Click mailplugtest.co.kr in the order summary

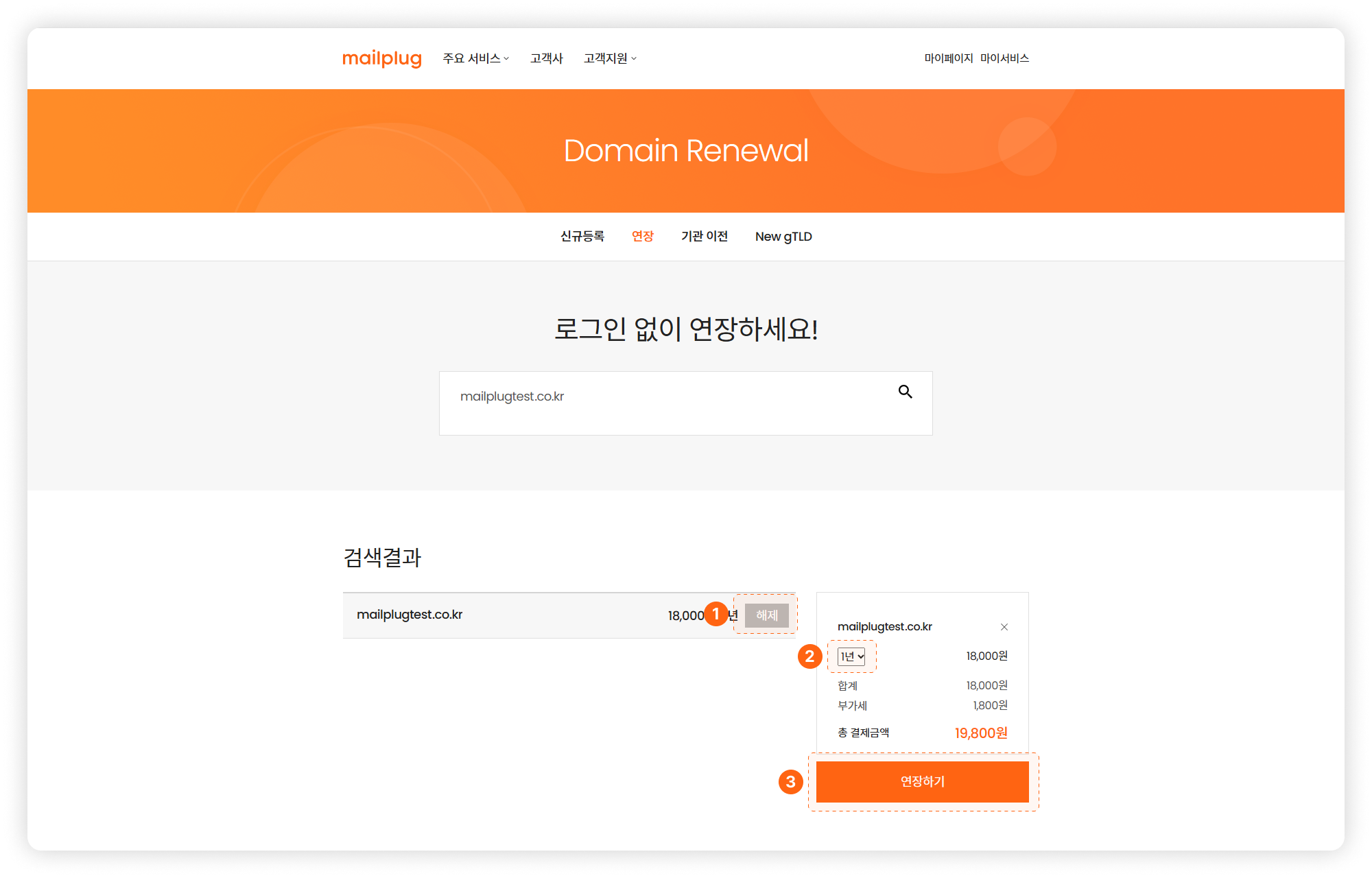point(885,626)
